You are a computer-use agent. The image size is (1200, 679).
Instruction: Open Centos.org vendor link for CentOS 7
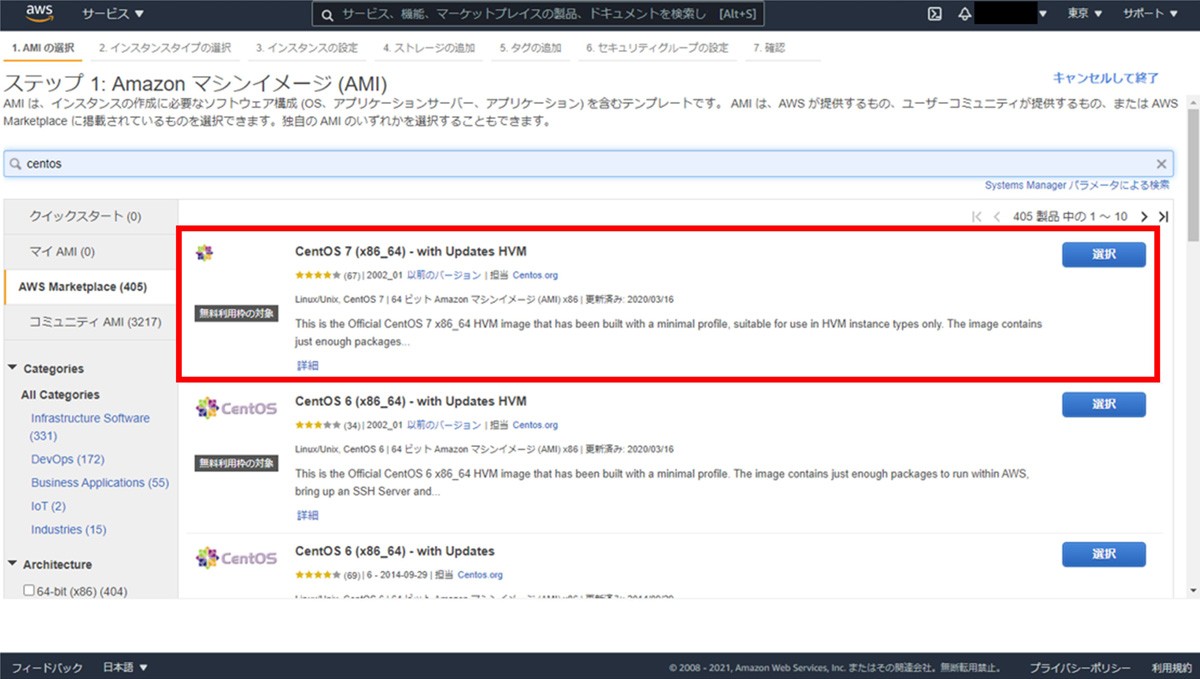point(535,275)
